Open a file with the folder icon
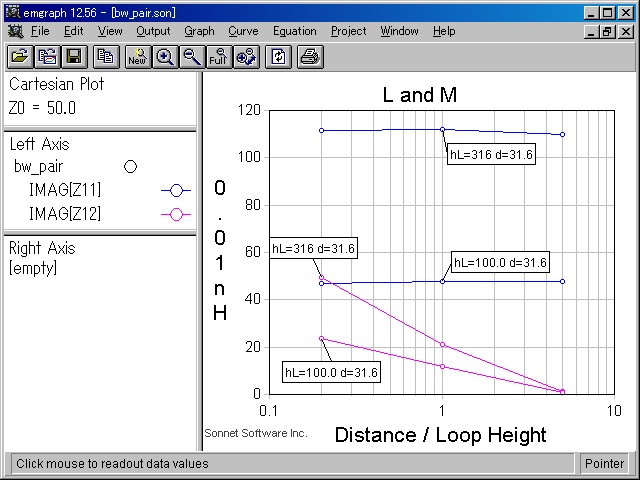 pos(20,57)
